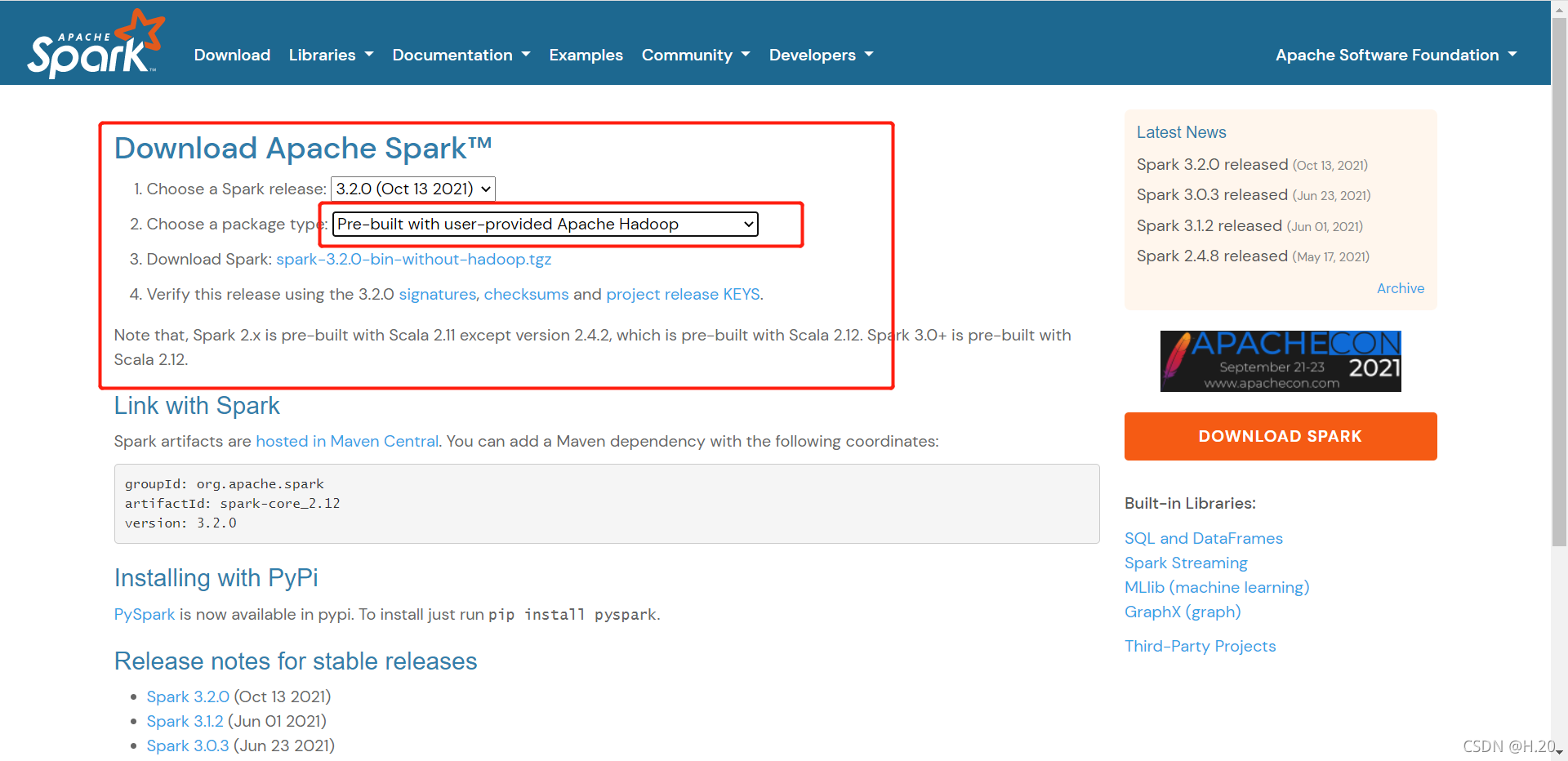Click the 'artifactId: spark-core_2.12' line
This screenshot has height=761, width=1568.
click(232, 504)
